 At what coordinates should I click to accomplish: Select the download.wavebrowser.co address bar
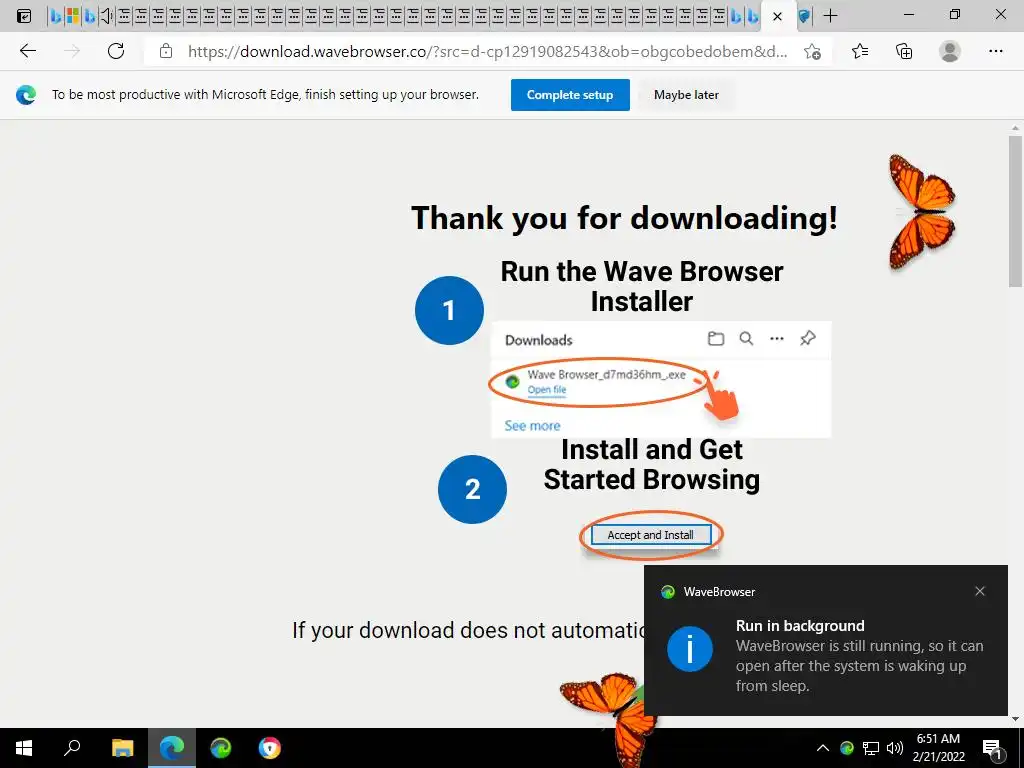487,51
